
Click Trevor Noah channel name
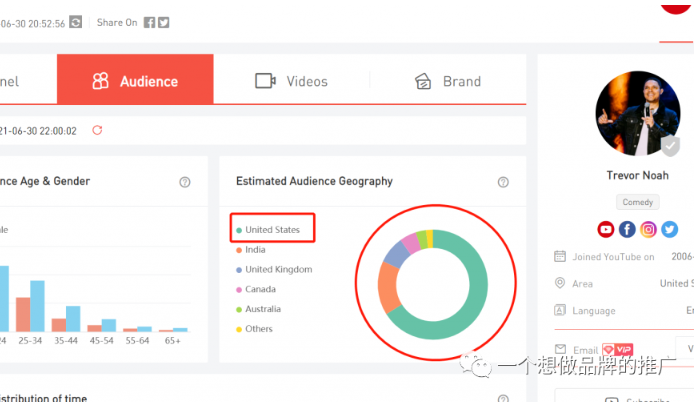click(x=637, y=175)
